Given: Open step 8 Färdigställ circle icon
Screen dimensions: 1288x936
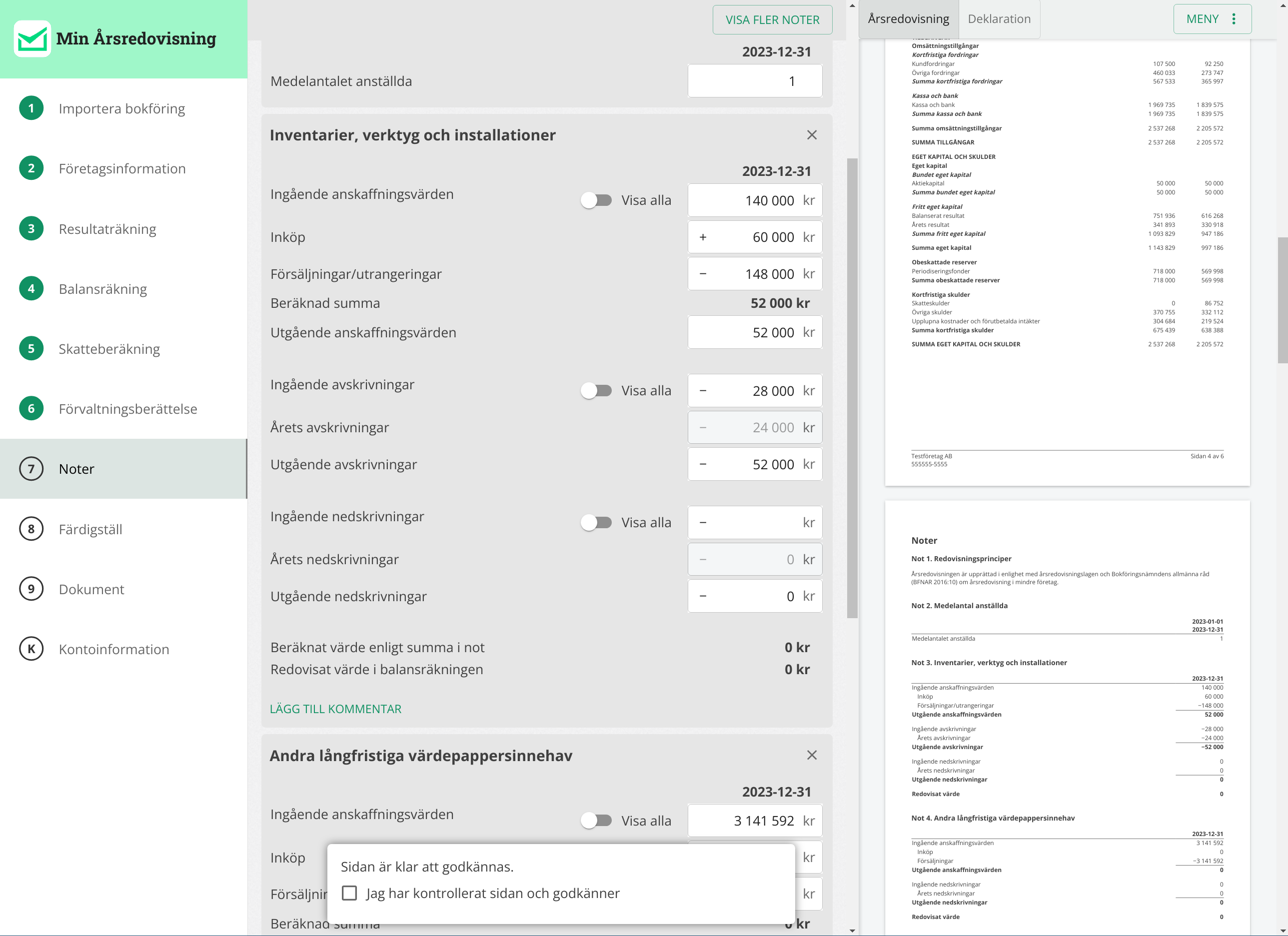Looking at the screenshot, I should click(31, 529).
